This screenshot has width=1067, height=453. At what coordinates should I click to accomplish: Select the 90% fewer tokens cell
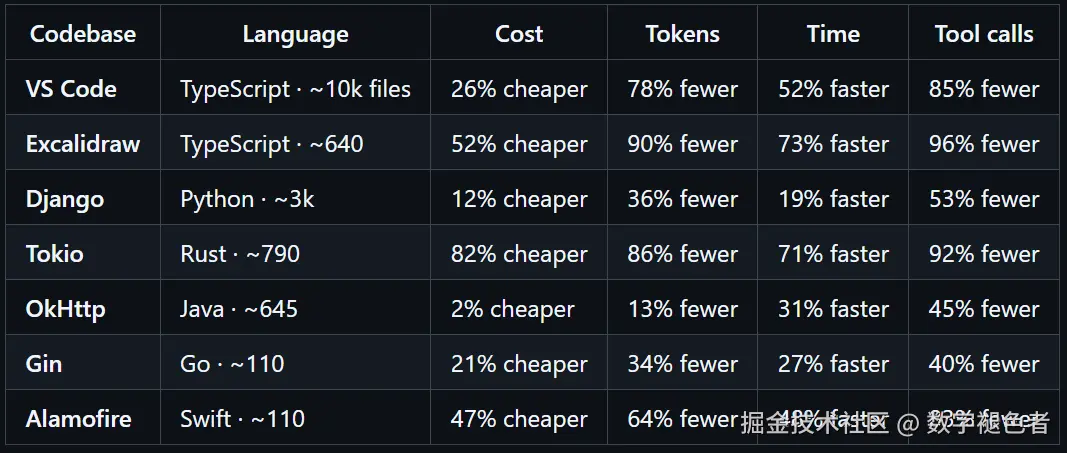click(x=683, y=144)
